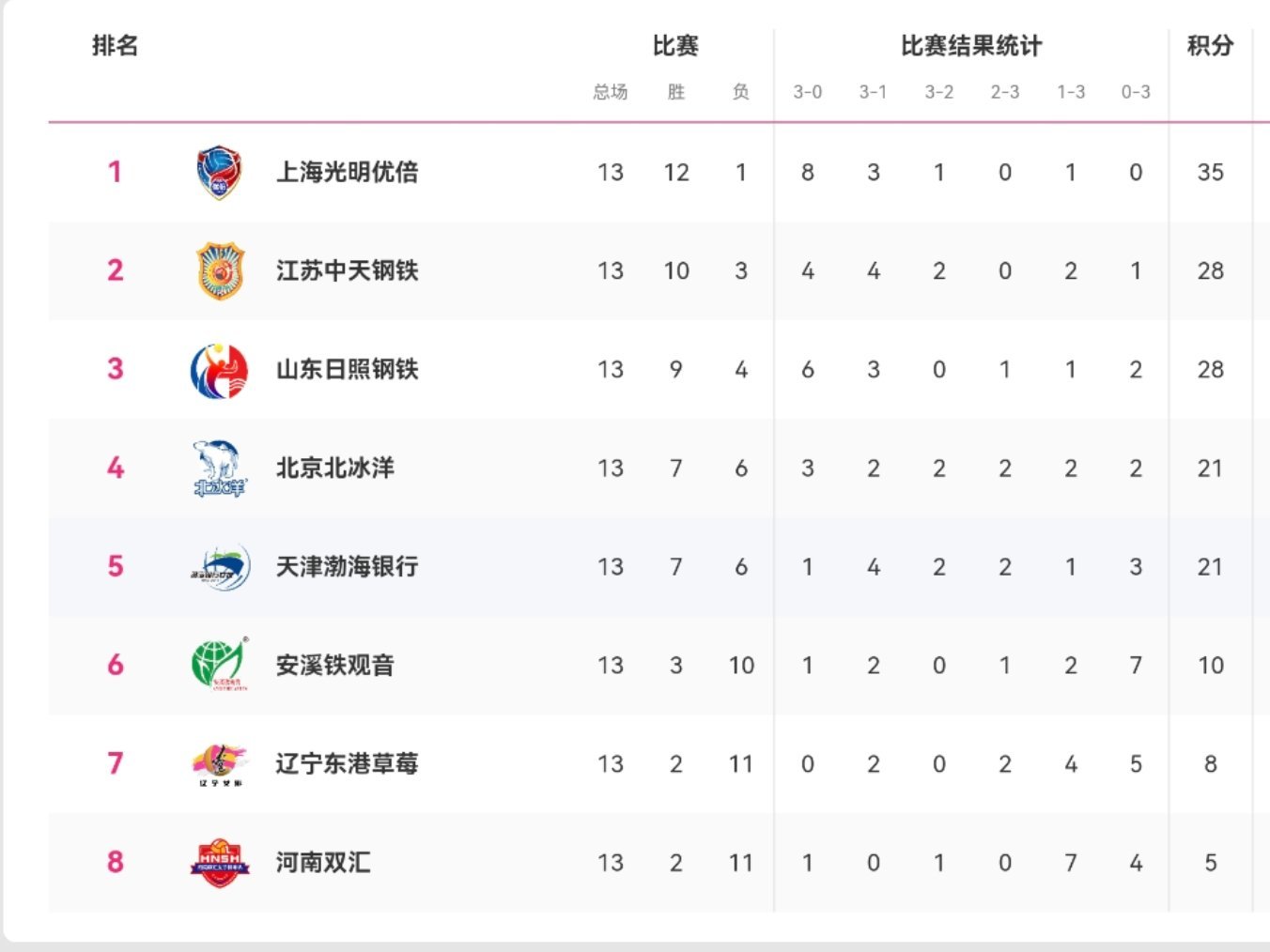The image size is (1270, 952).
Task: Click the 江苏中天钢铁 team badge
Action: point(220,271)
